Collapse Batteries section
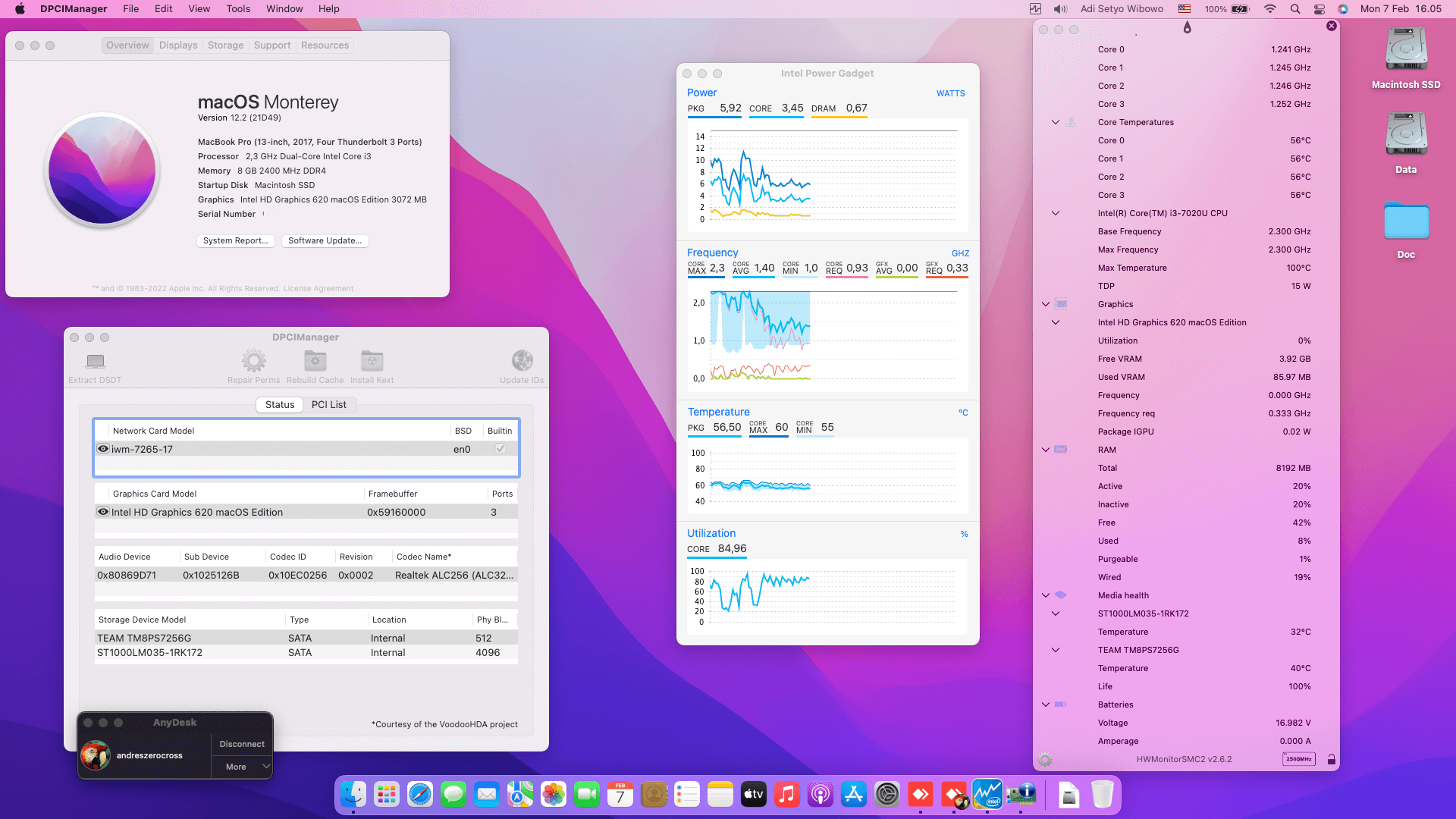1456x819 pixels. 1046,704
